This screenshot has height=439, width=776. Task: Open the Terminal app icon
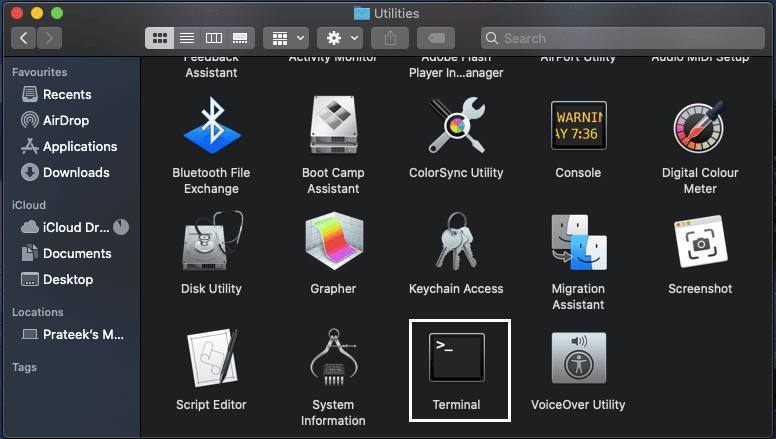coord(456,357)
